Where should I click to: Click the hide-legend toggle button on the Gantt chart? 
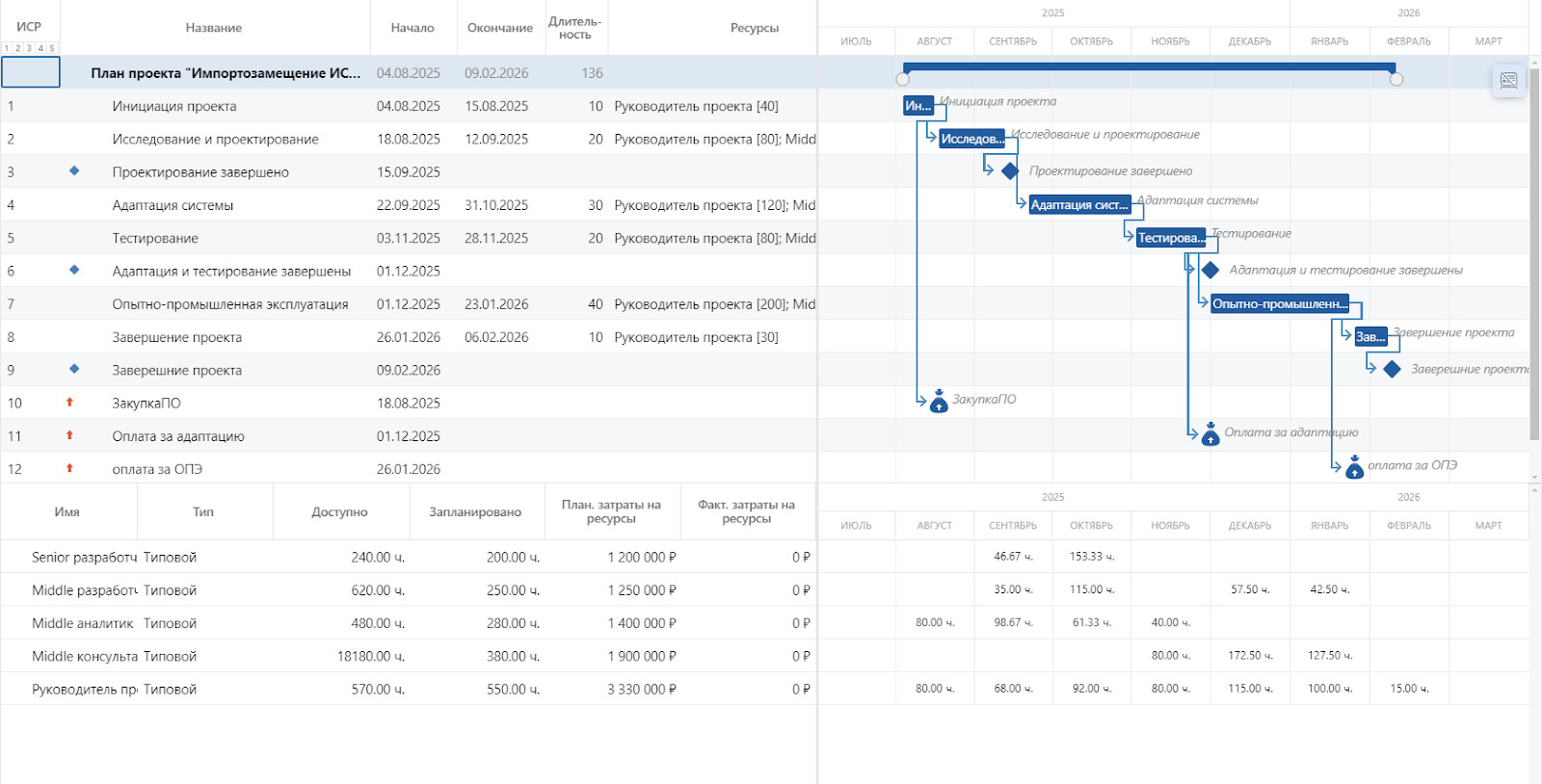tap(1508, 80)
